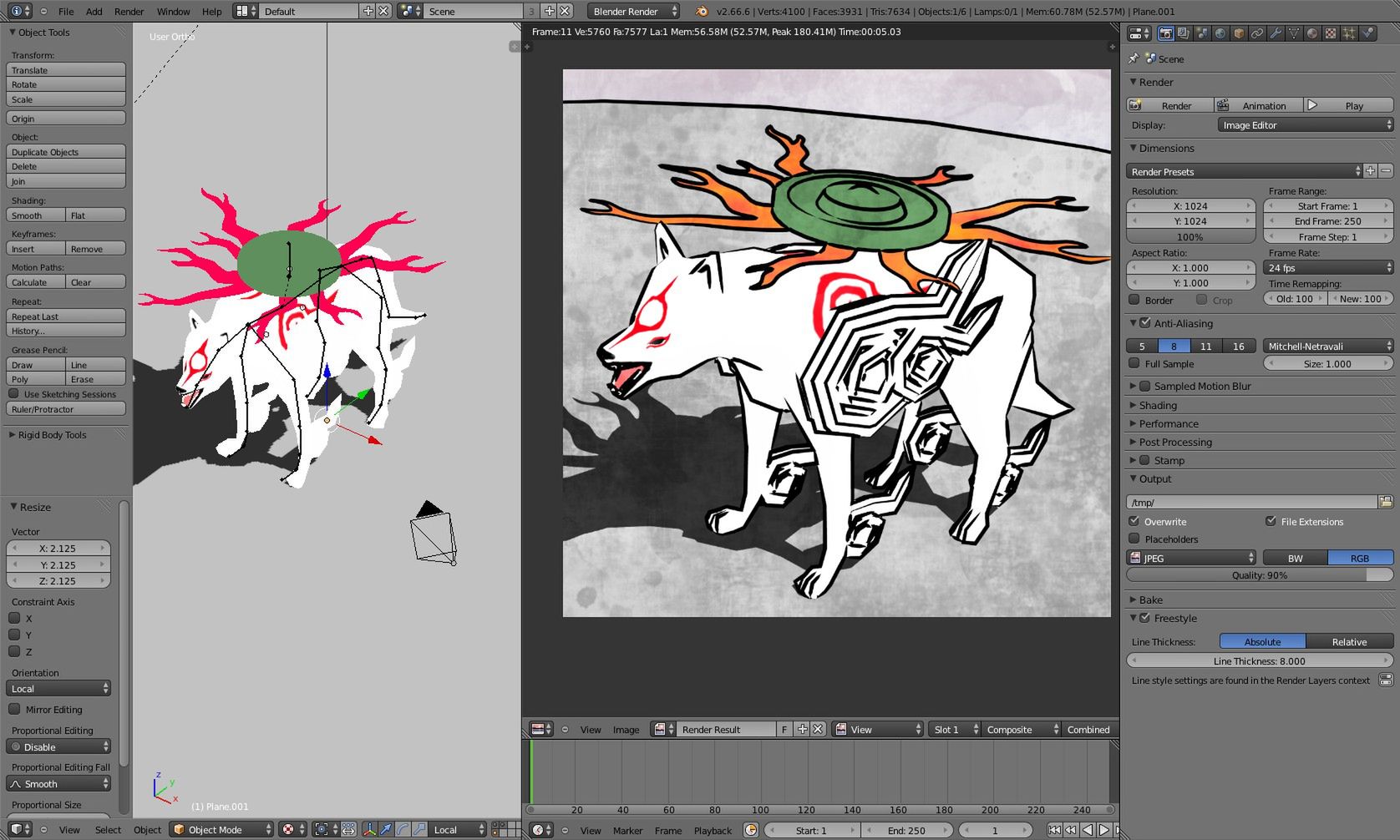
Task: Expand the Shading panel
Action: tap(1158, 405)
